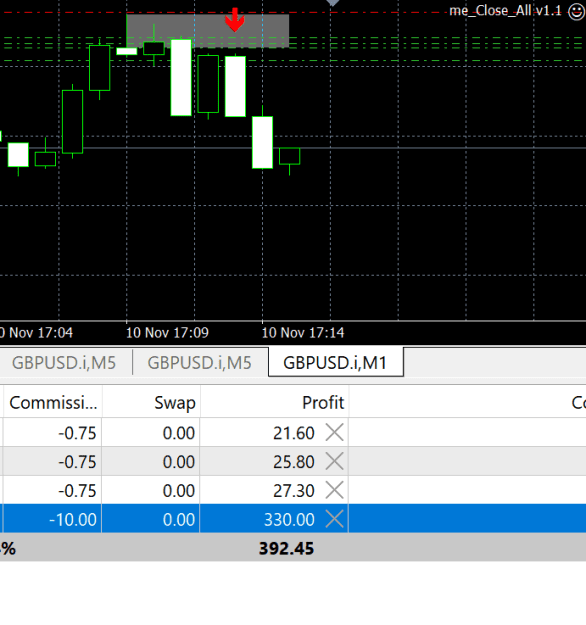The height and width of the screenshot is (625, 586).
Task: Click the gray chart shift triangle marker
Action: (x=333, y=3)
